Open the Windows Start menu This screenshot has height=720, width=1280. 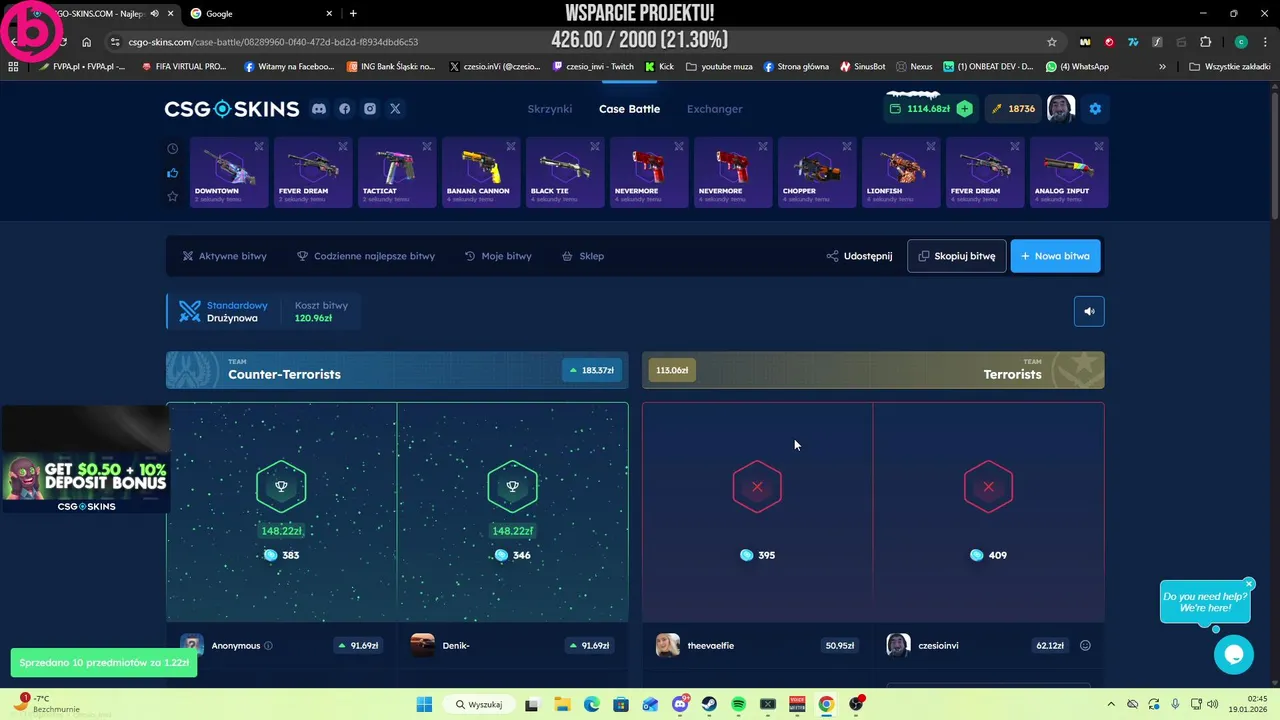424,705
